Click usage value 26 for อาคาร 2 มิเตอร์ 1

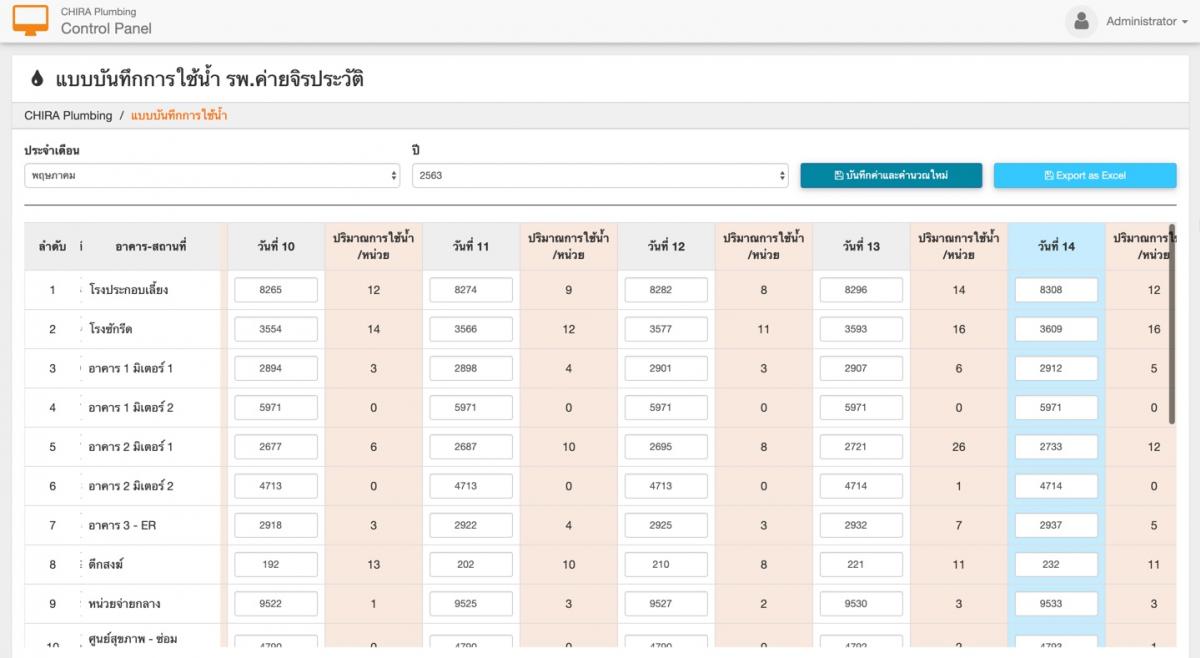tap(959, 447)
